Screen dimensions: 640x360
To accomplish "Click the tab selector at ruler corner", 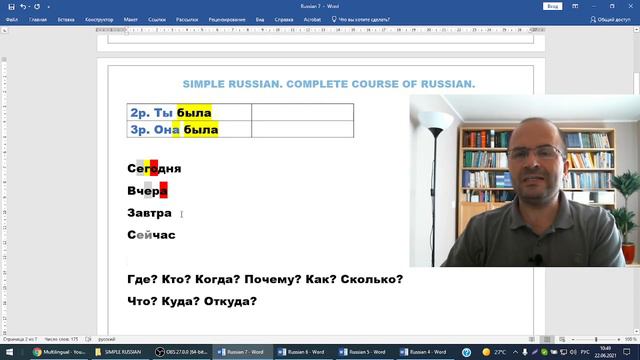I will (x=4, y=30).
